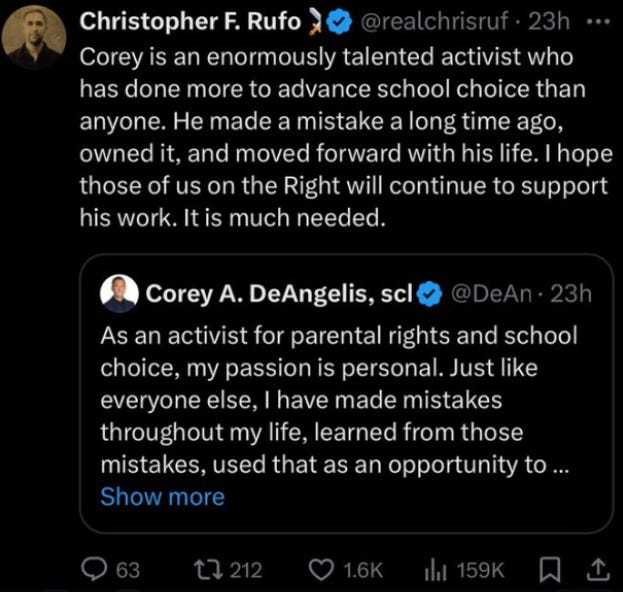This screenshot has height=592, width=623.
Task: Open the quoted tweet body text
Action: pyautogui.click(x=338, y=400)
